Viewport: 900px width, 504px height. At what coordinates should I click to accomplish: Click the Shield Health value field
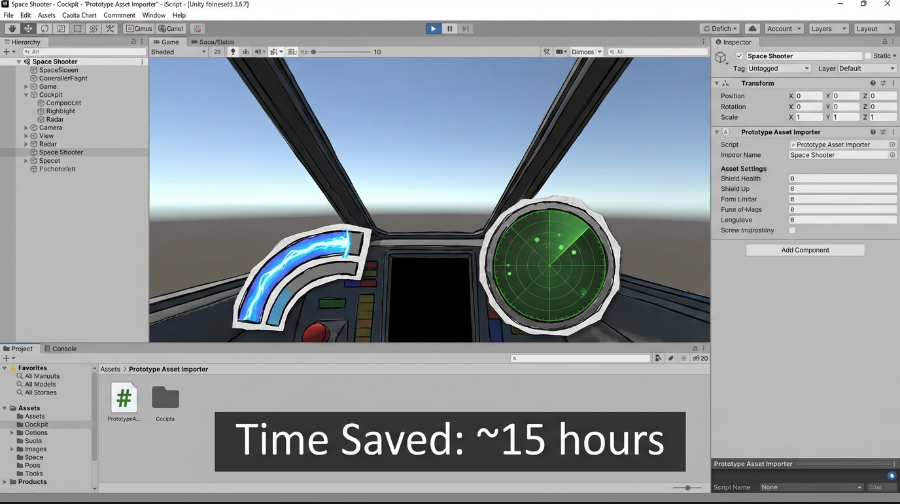coord(842,179)
